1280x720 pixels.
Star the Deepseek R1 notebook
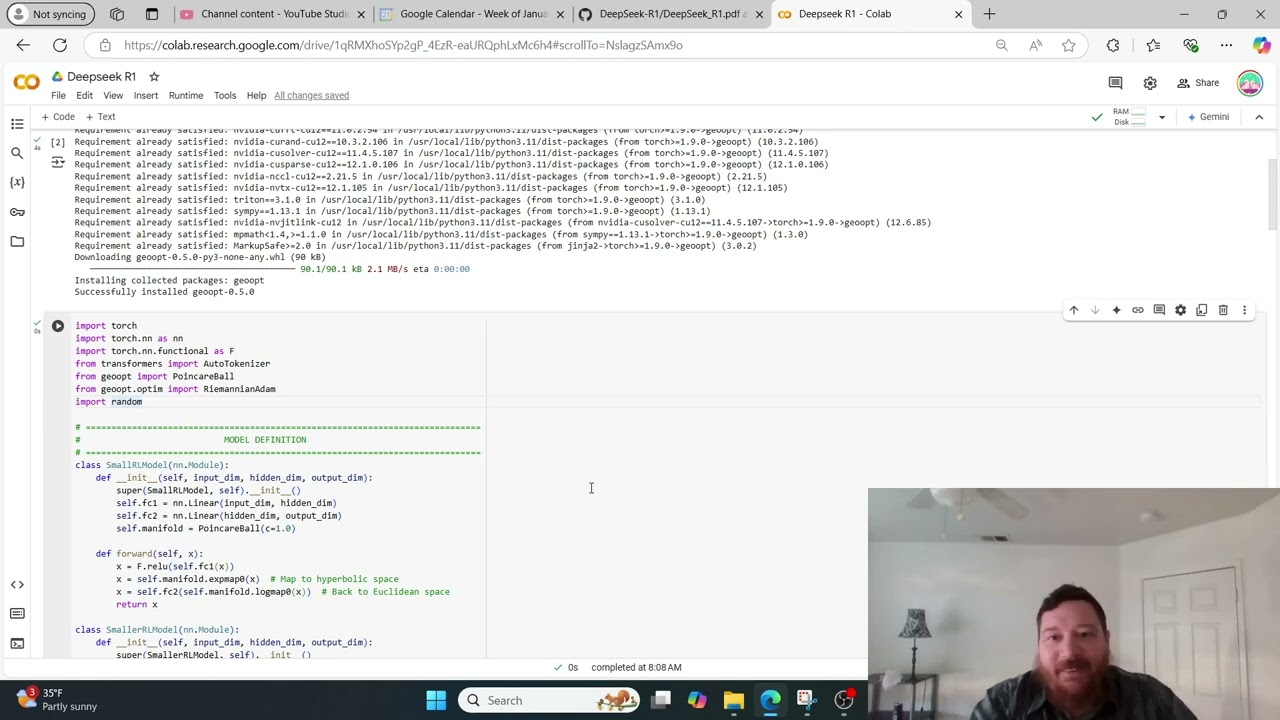click(154, 77)
